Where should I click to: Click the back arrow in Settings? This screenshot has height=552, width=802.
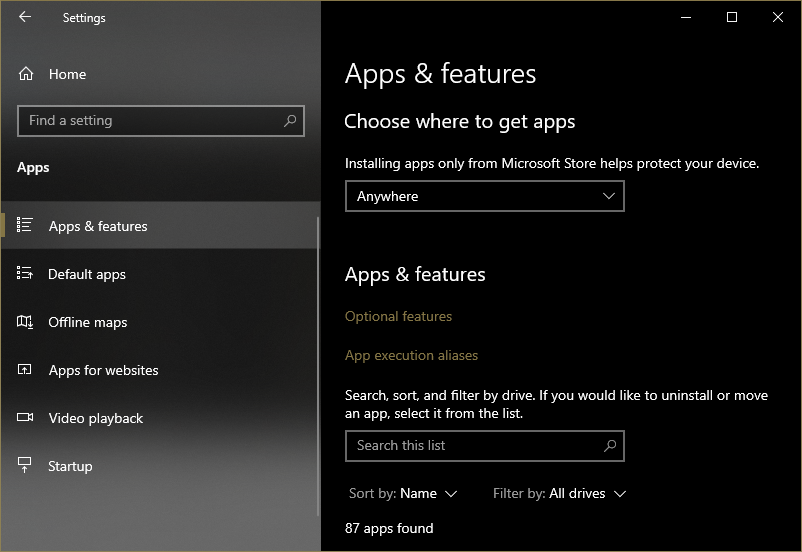(25, 17)
